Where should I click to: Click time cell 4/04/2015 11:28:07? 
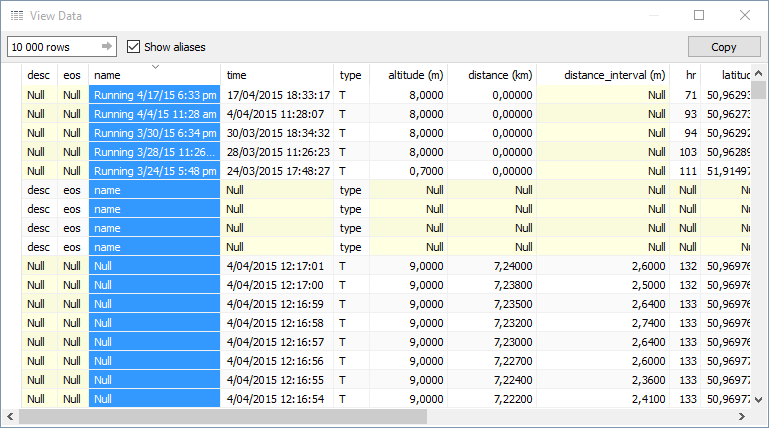(277, 114)
